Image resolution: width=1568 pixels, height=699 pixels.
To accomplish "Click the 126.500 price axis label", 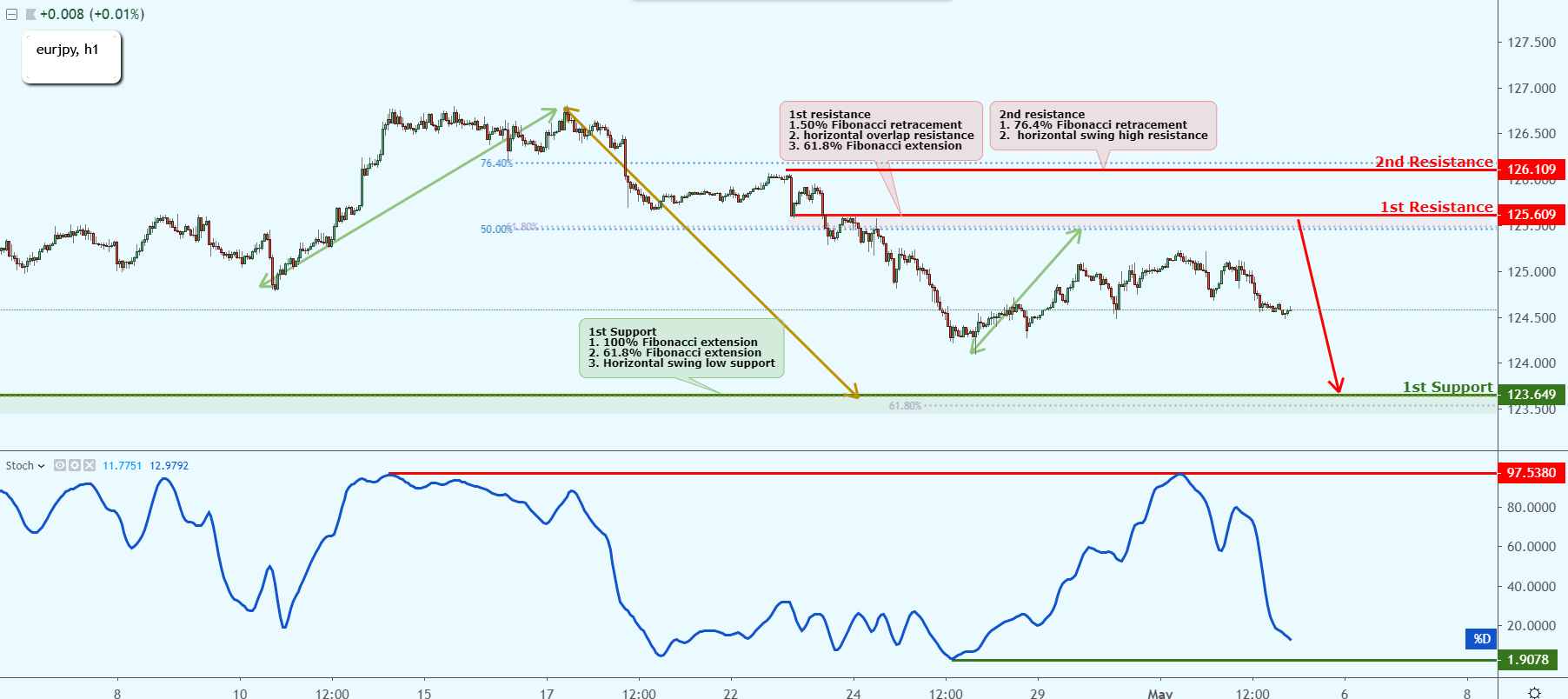I will click(1531, 134).
